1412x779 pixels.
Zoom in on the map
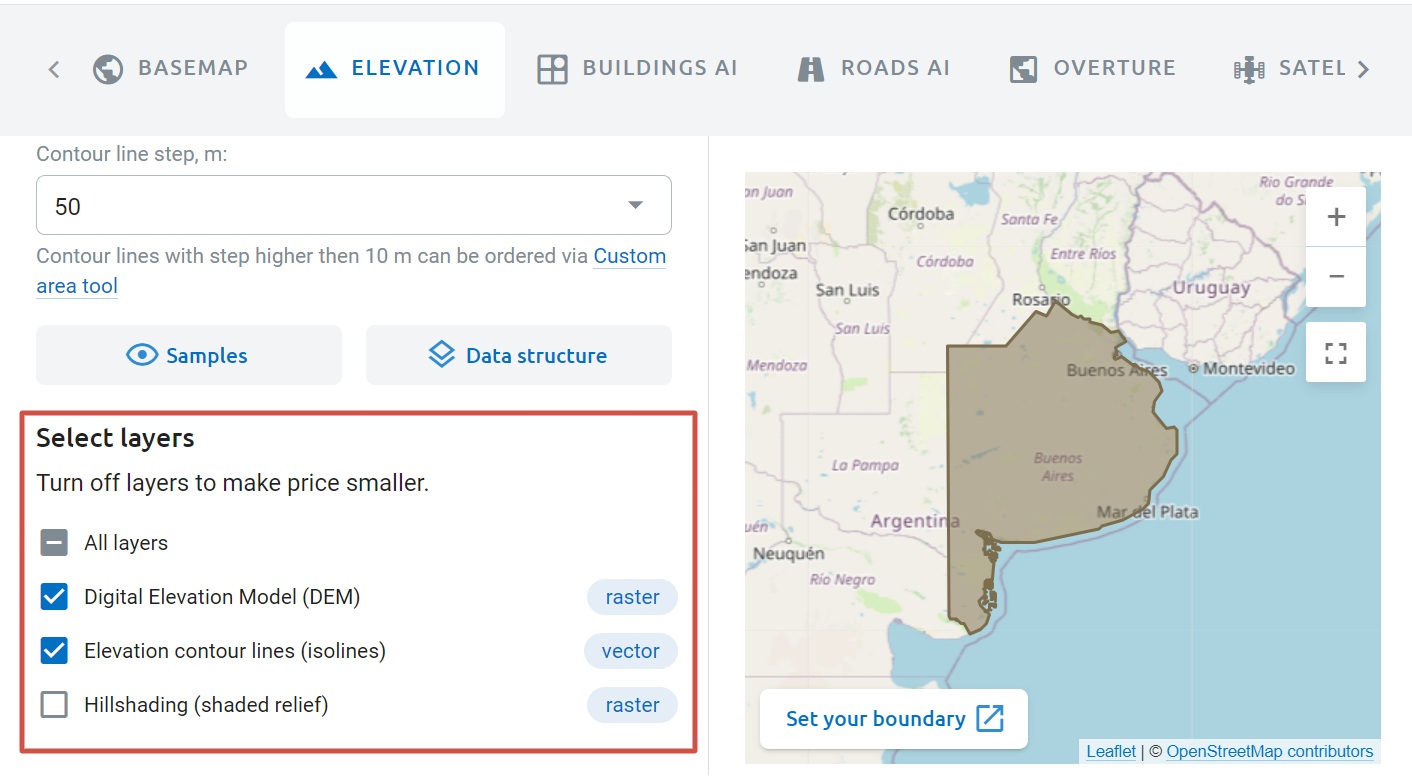(x=1336, y=217)
